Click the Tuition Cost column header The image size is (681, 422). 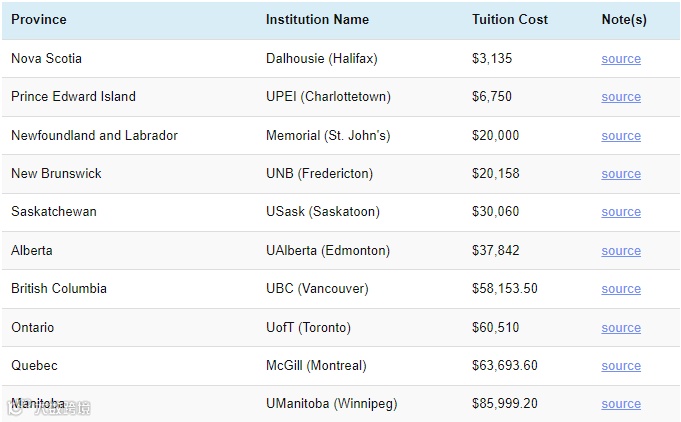coord(510,19)
